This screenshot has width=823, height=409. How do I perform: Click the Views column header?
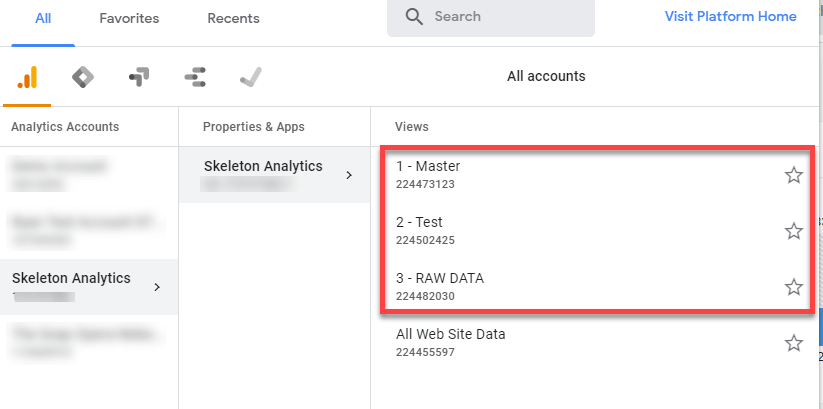412,127
